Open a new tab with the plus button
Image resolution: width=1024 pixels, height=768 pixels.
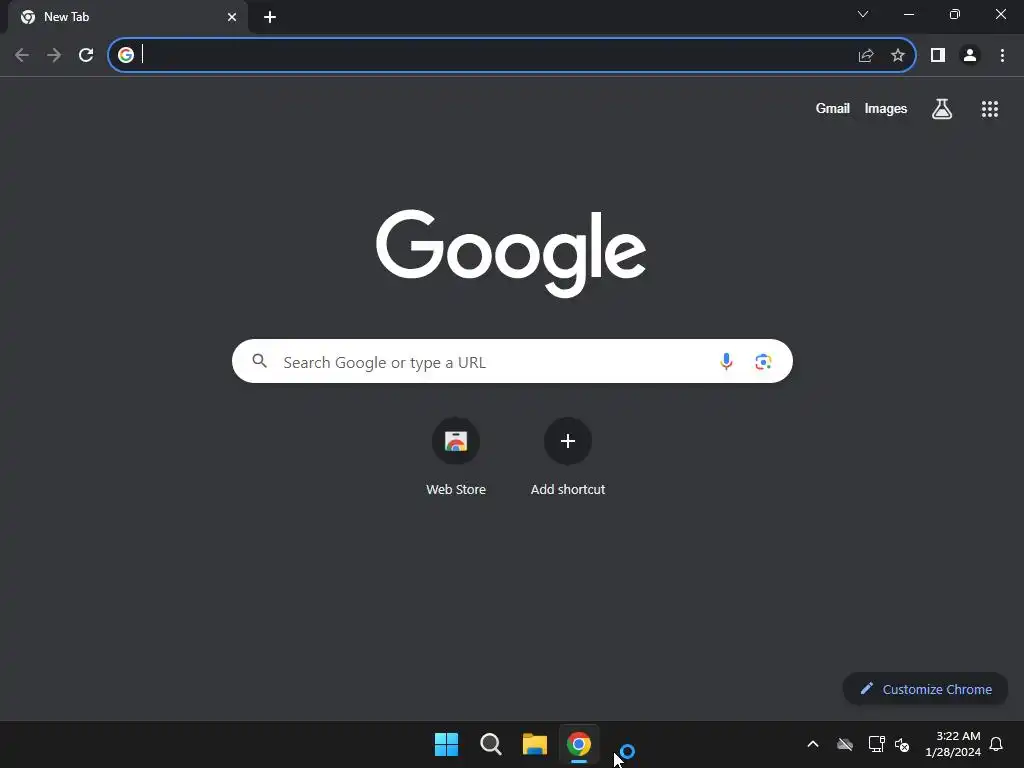(x=270, y=17)
